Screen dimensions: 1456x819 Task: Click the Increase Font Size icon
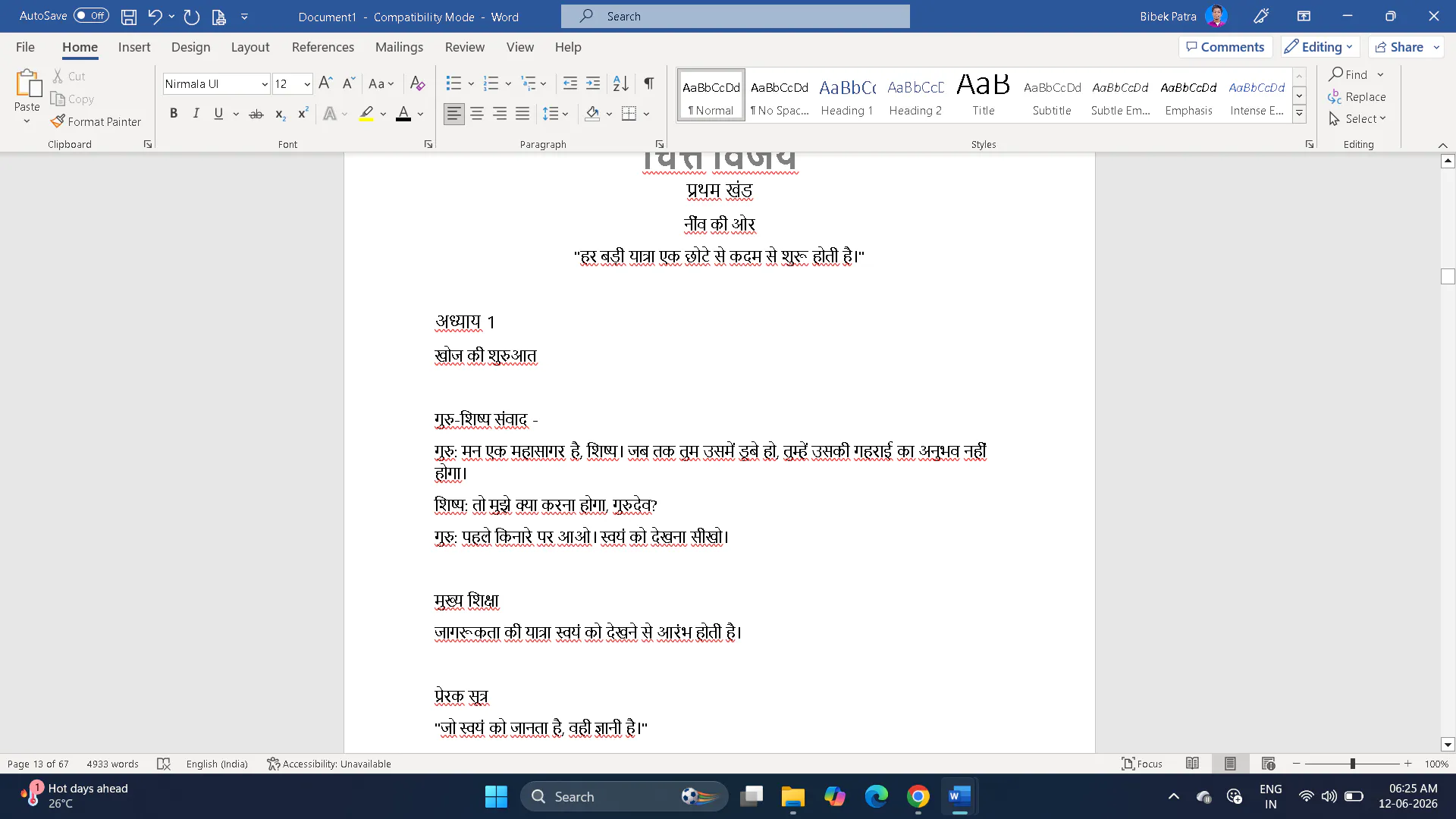click(325, 83)
